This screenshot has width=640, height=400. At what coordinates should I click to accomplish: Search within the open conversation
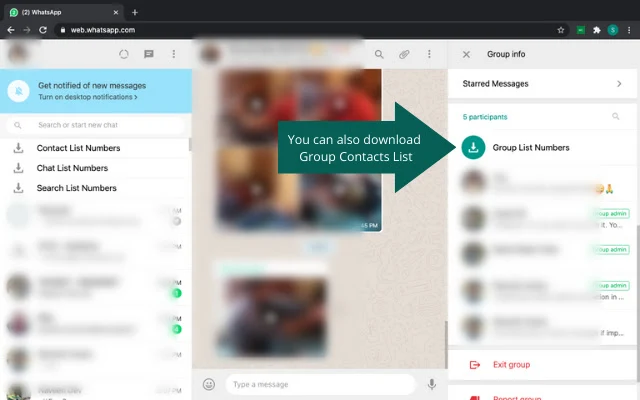coord(379,54)
